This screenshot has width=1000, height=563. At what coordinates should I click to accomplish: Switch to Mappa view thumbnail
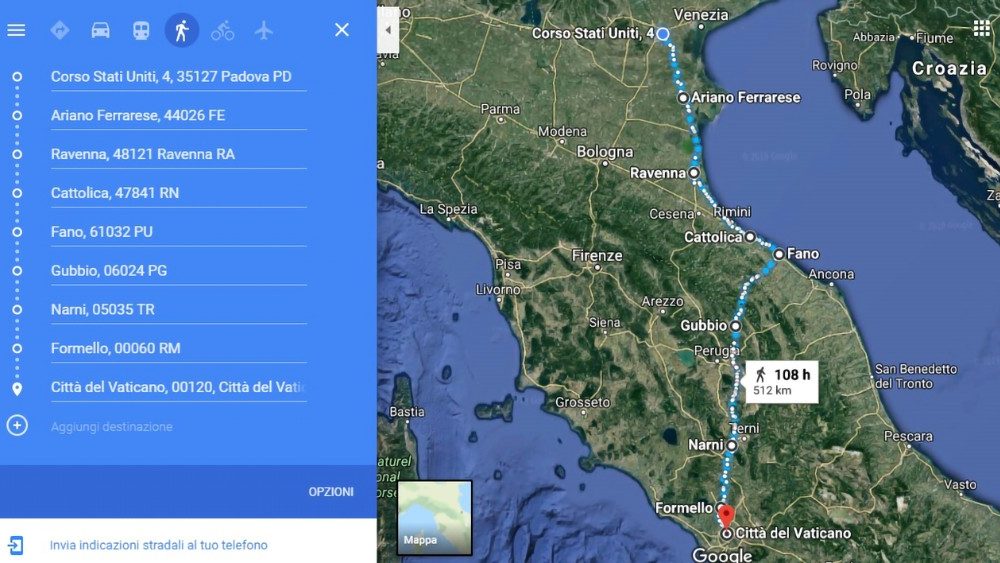pyautogui.click(x=434, y=518)
